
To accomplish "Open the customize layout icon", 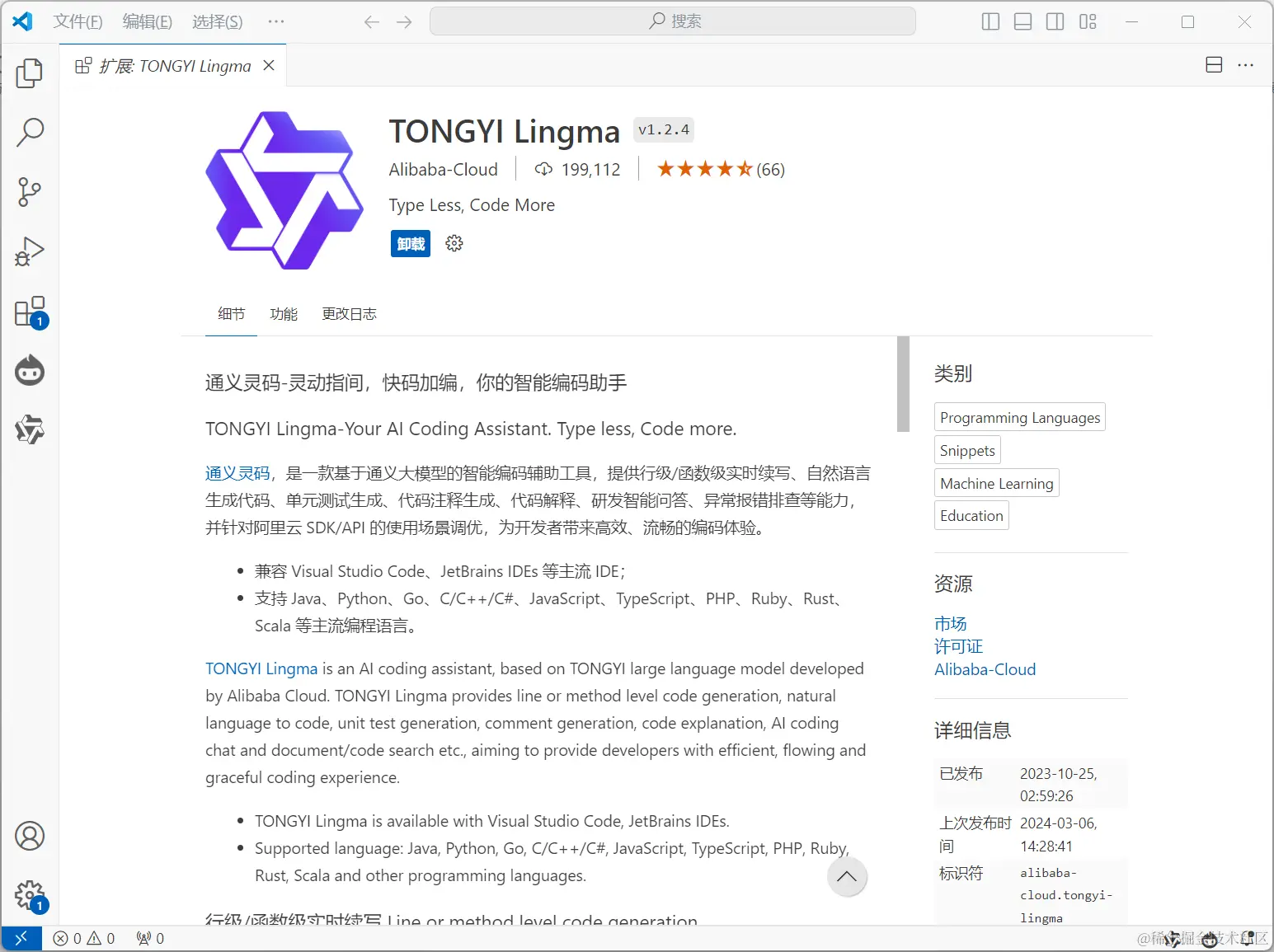I will click(1088, 22).
